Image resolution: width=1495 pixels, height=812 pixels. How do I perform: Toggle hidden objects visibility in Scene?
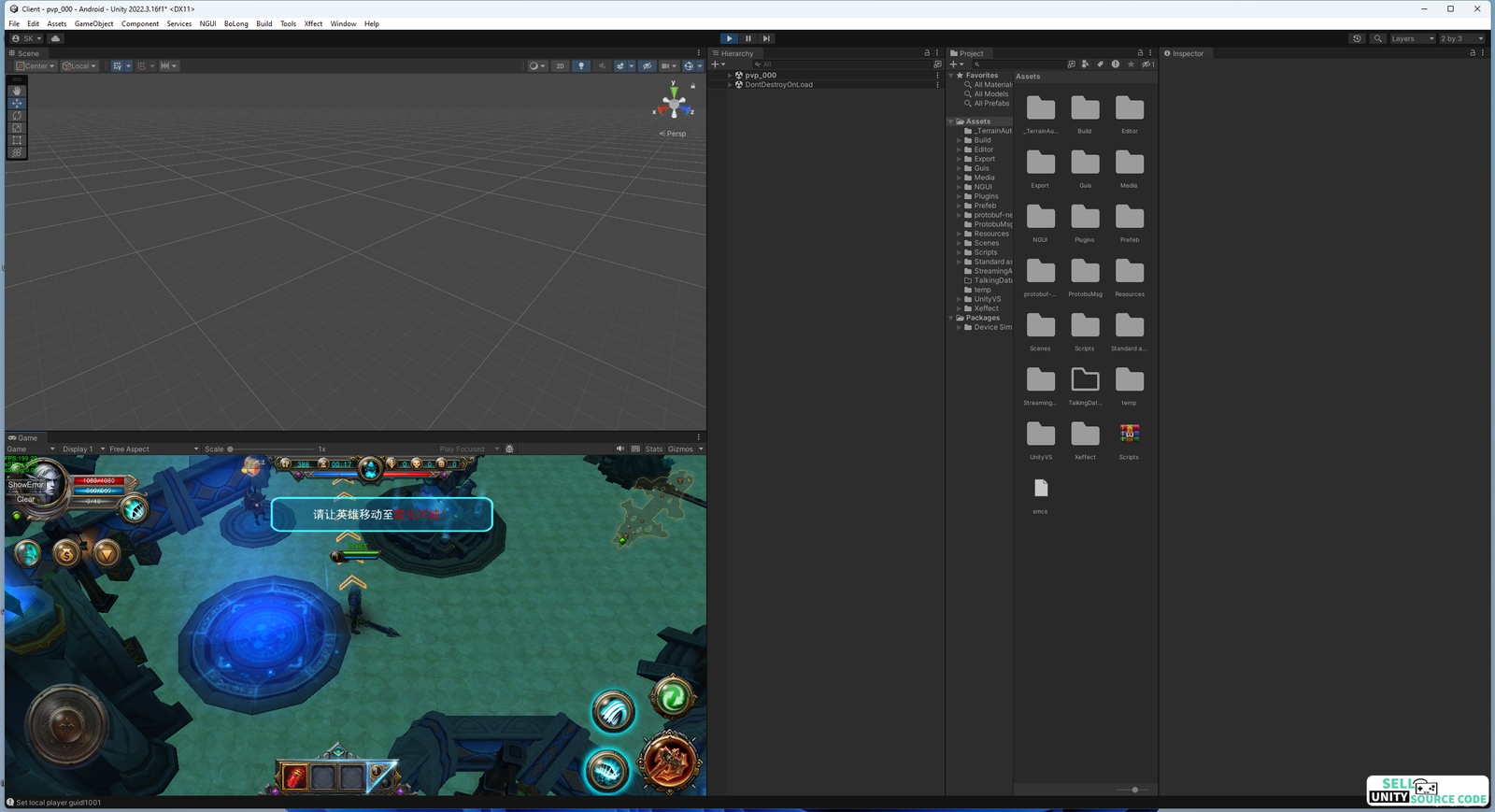pyautogui.click(x=647, y=66)
